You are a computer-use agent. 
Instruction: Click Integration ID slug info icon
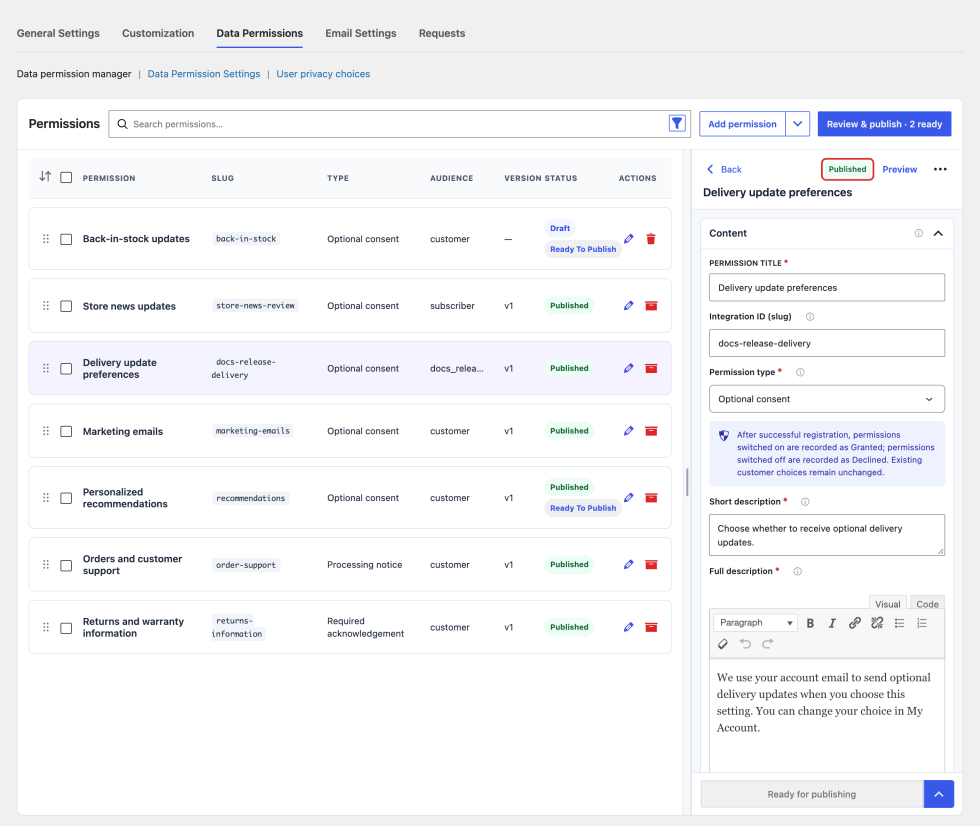click(810, 317)
